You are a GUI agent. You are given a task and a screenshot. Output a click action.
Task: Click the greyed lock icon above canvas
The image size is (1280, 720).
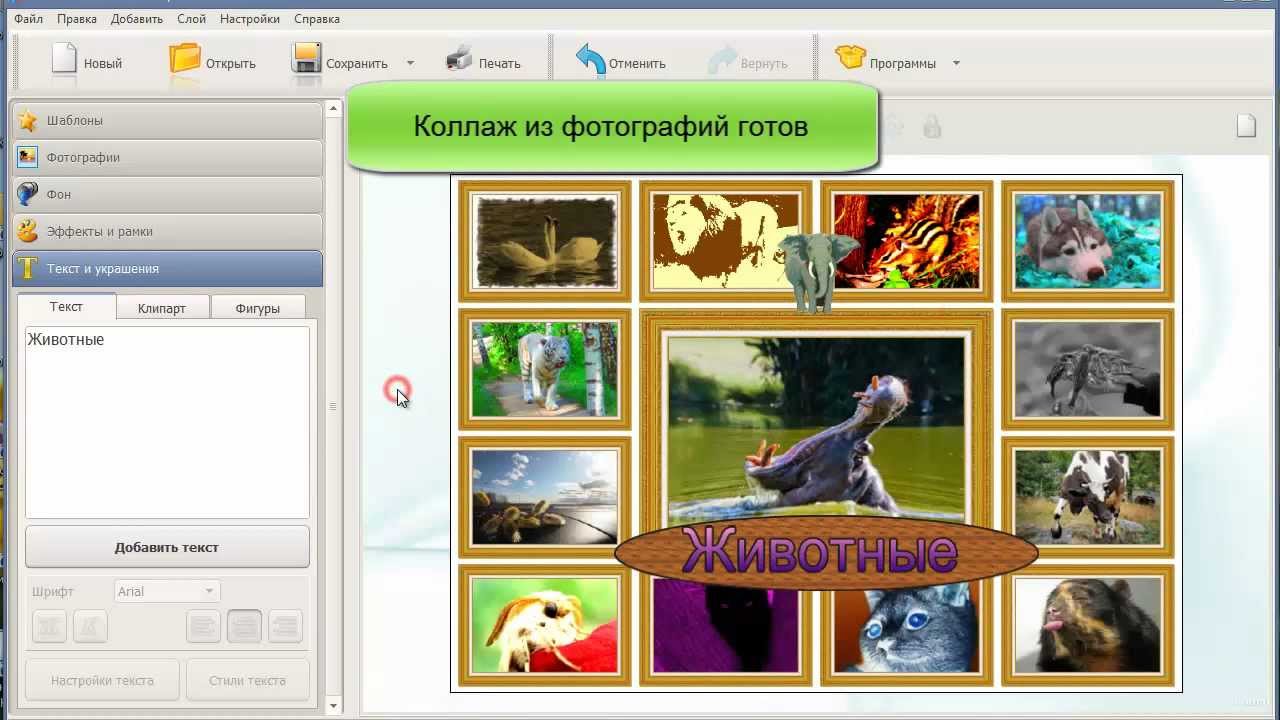point(932,127)
